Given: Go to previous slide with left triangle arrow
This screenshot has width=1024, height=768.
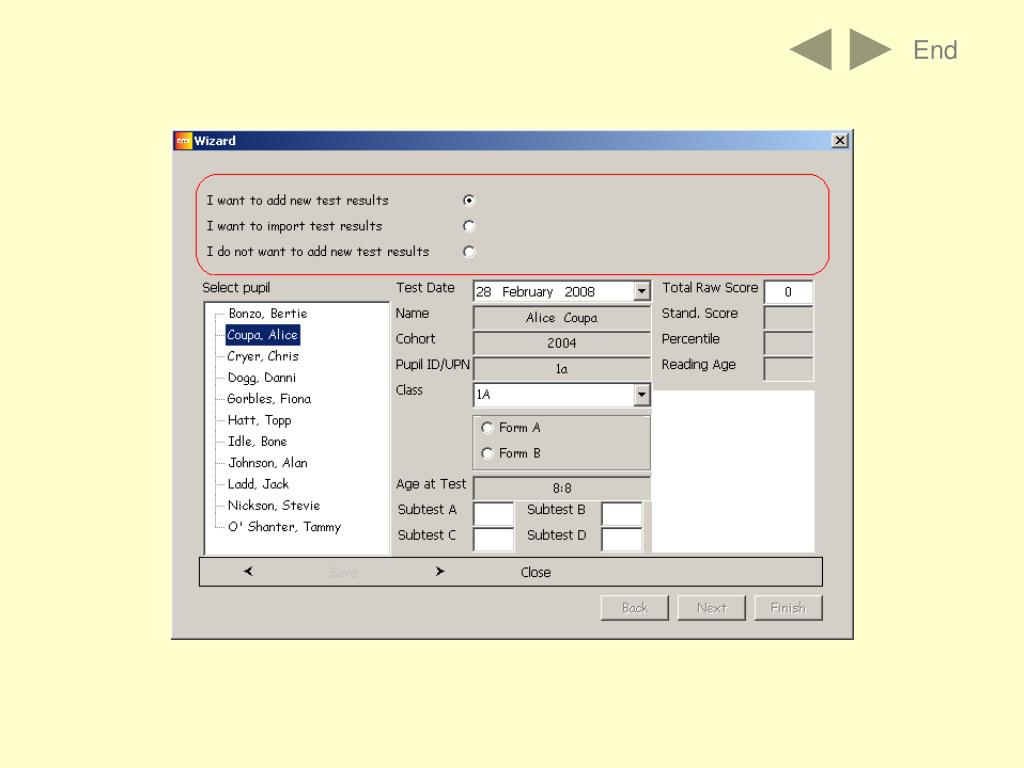Looking at the screenshot, I should pyautogui.click(x=811, y=49).
